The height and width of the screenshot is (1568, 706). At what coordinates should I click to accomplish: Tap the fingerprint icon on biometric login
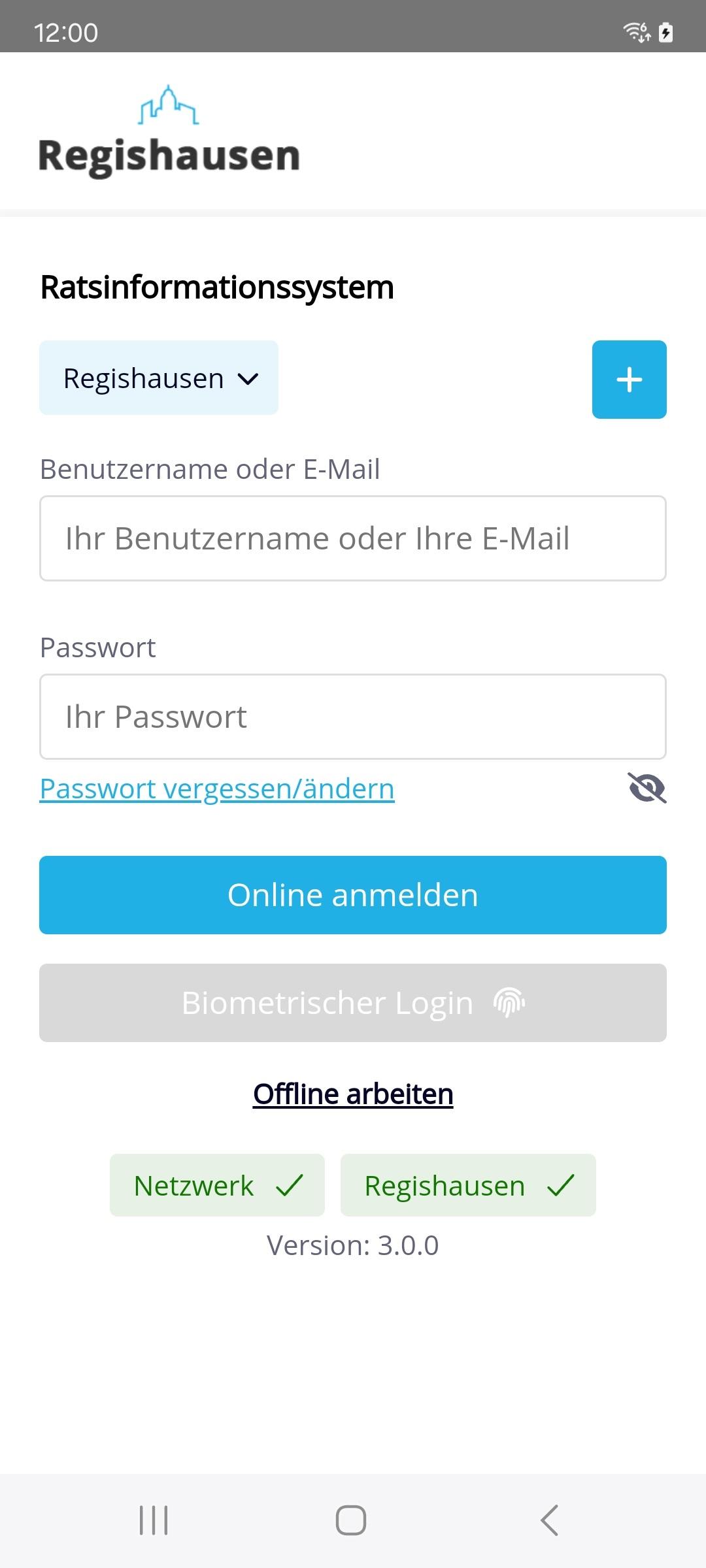point(509,1003)
